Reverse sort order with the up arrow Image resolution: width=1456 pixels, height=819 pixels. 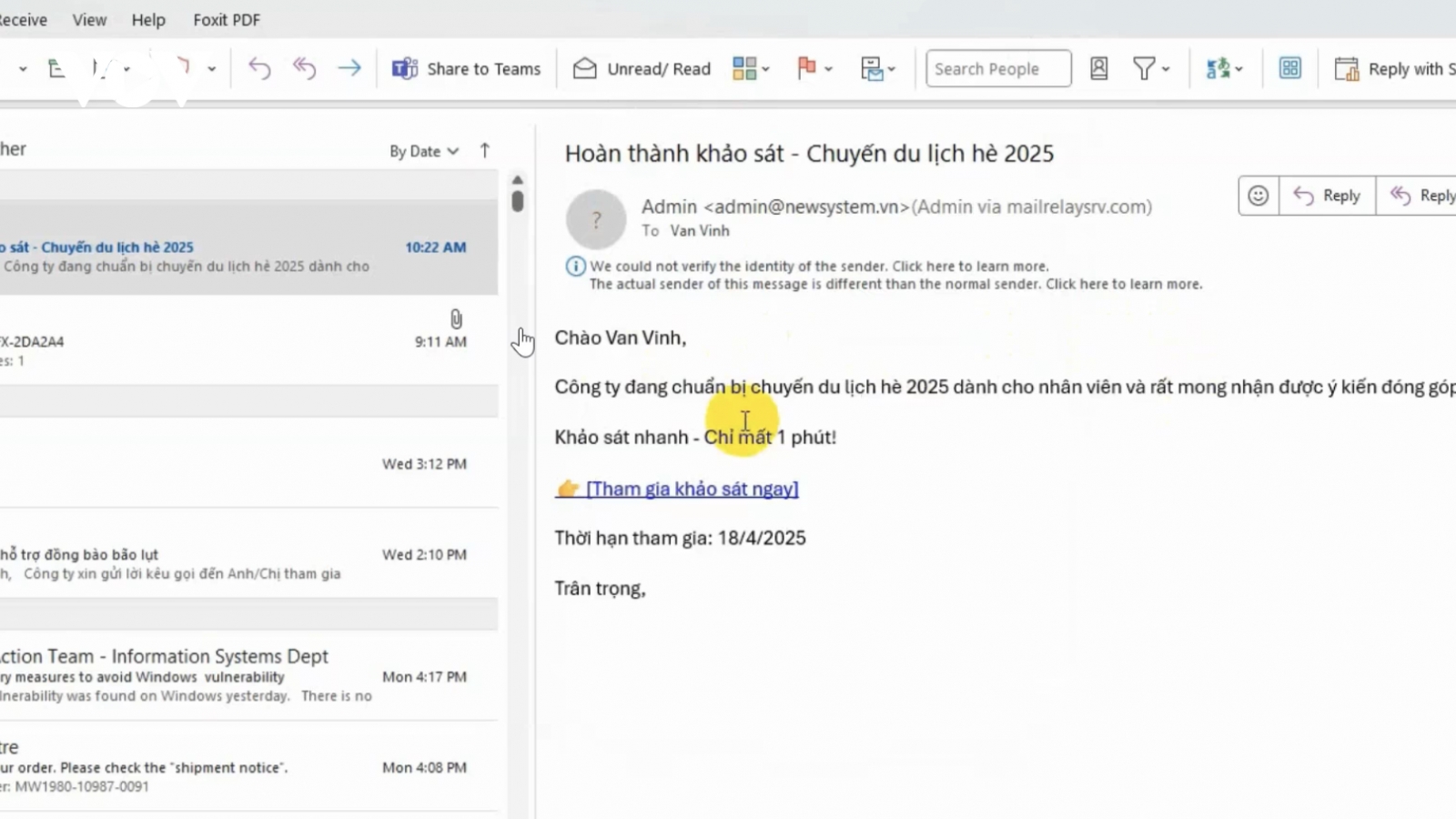pos(485,150)
